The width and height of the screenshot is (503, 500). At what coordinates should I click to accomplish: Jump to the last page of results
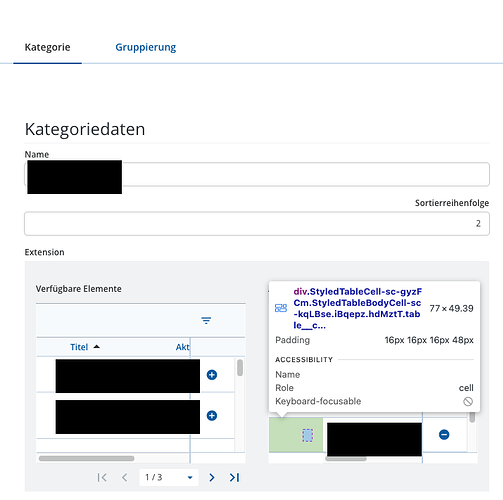click(234, 477)
